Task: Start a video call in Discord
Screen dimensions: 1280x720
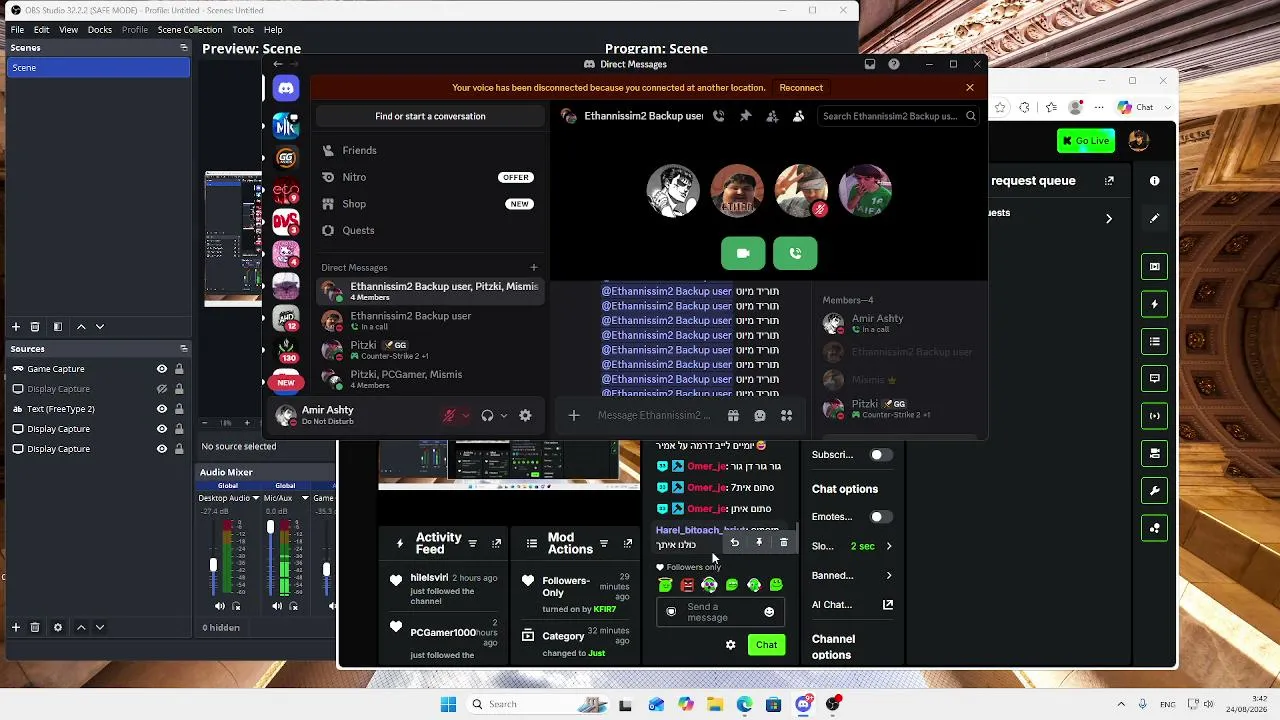Action: tap(743, 253)
